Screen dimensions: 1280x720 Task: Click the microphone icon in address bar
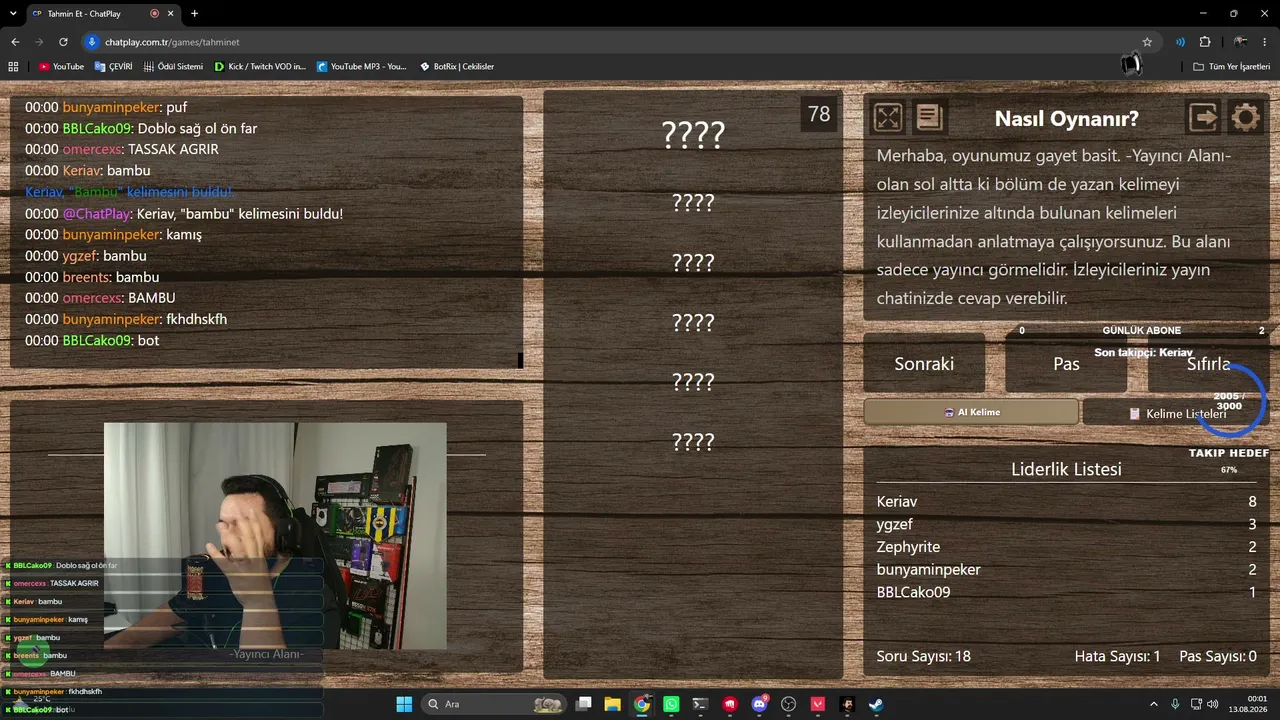point(92,42)
